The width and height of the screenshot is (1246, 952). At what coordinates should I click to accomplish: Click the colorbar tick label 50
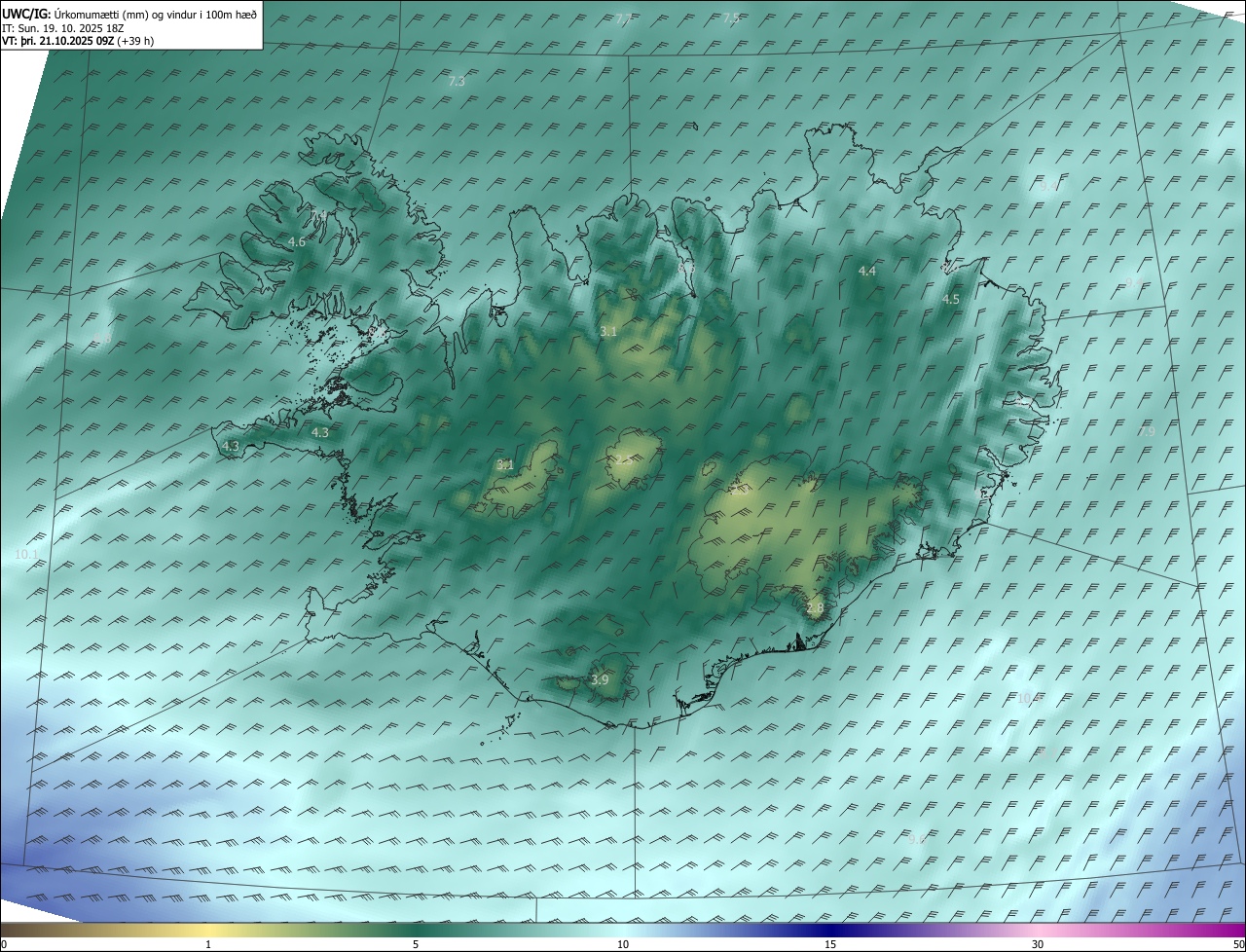click(1238, 945)
